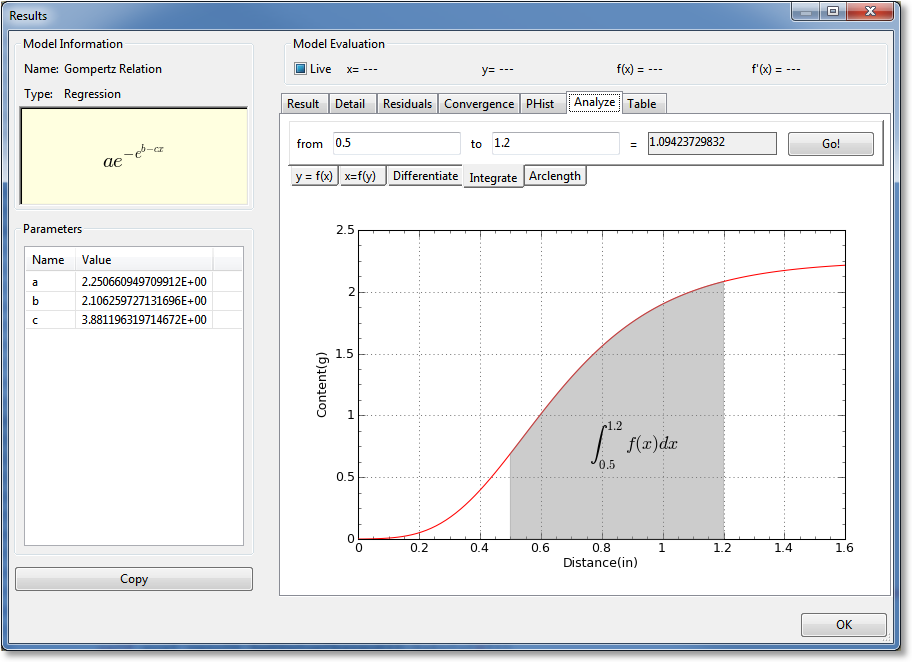912x662 pixels.
Task: Click parameter name 'c' cell
Action: [x=50, y=320]
